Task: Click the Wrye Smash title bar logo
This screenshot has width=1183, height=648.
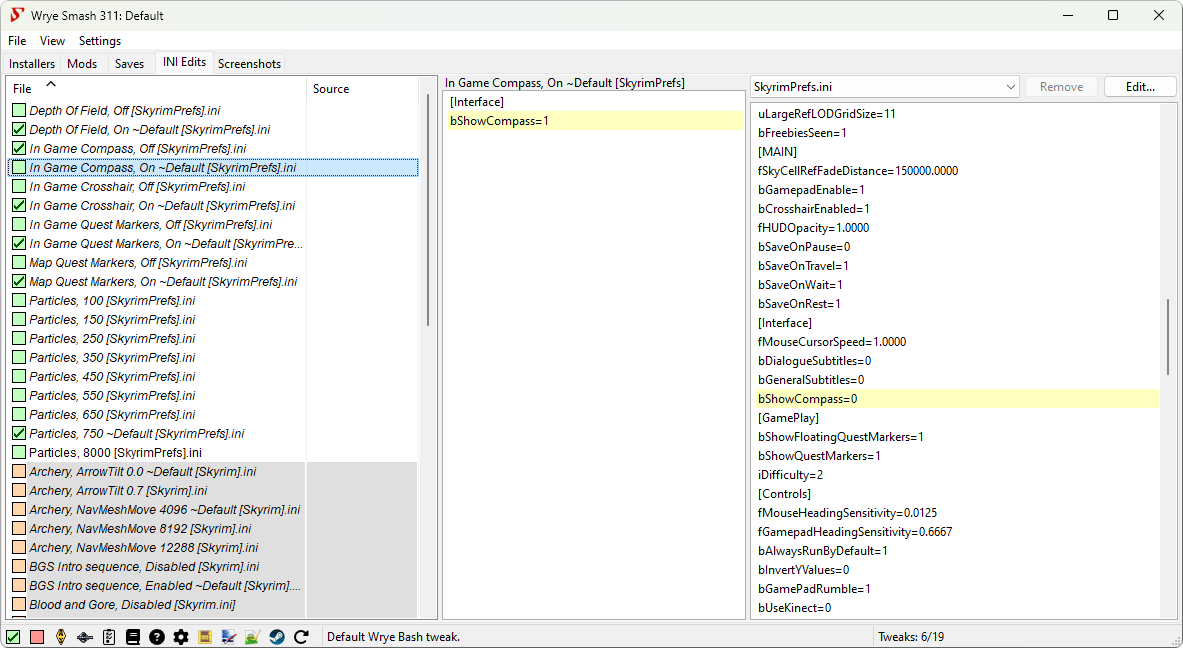Action: pyautogui.click(x=17, y=15)
